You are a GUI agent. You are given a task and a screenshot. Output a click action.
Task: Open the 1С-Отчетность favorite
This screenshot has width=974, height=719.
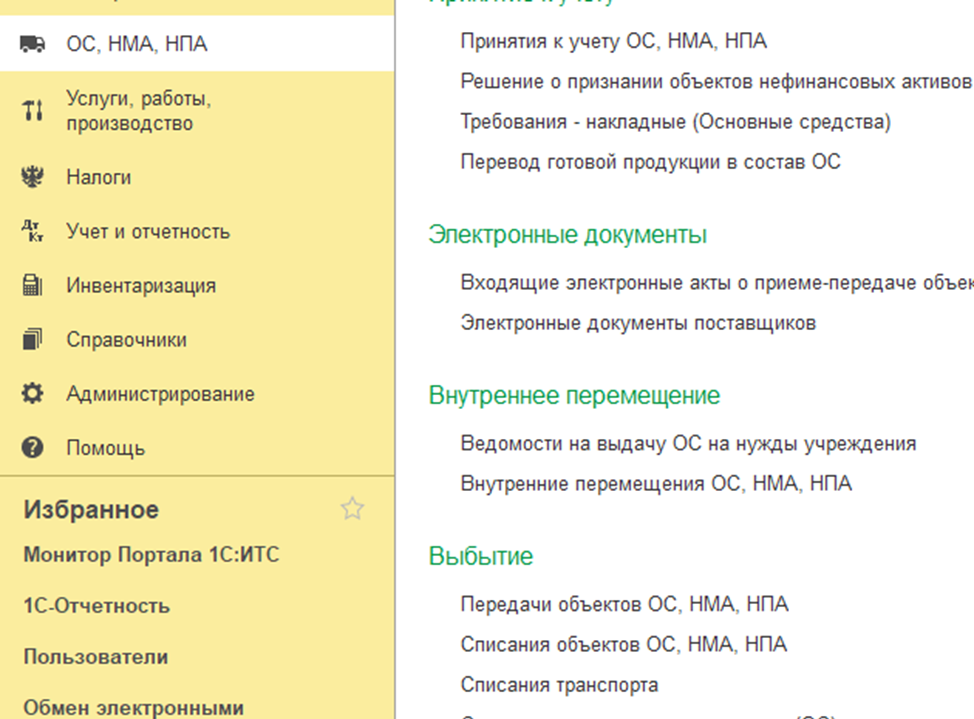click(96, 605)
